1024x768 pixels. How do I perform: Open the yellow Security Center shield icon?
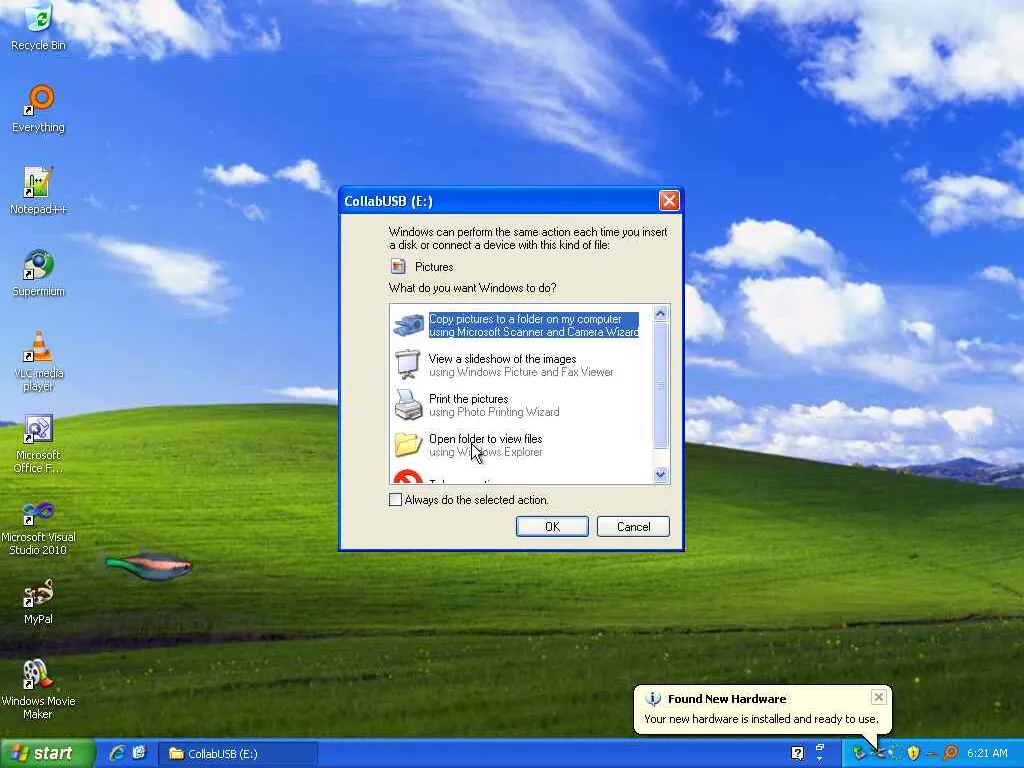click(x=913, y=754)
